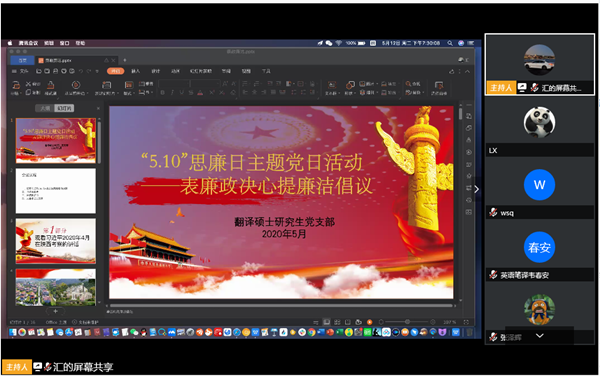Image resolution: width=600 pixels, height=376 pixels.
Task: Toggle Bold formatting
Action: [163, 93]
